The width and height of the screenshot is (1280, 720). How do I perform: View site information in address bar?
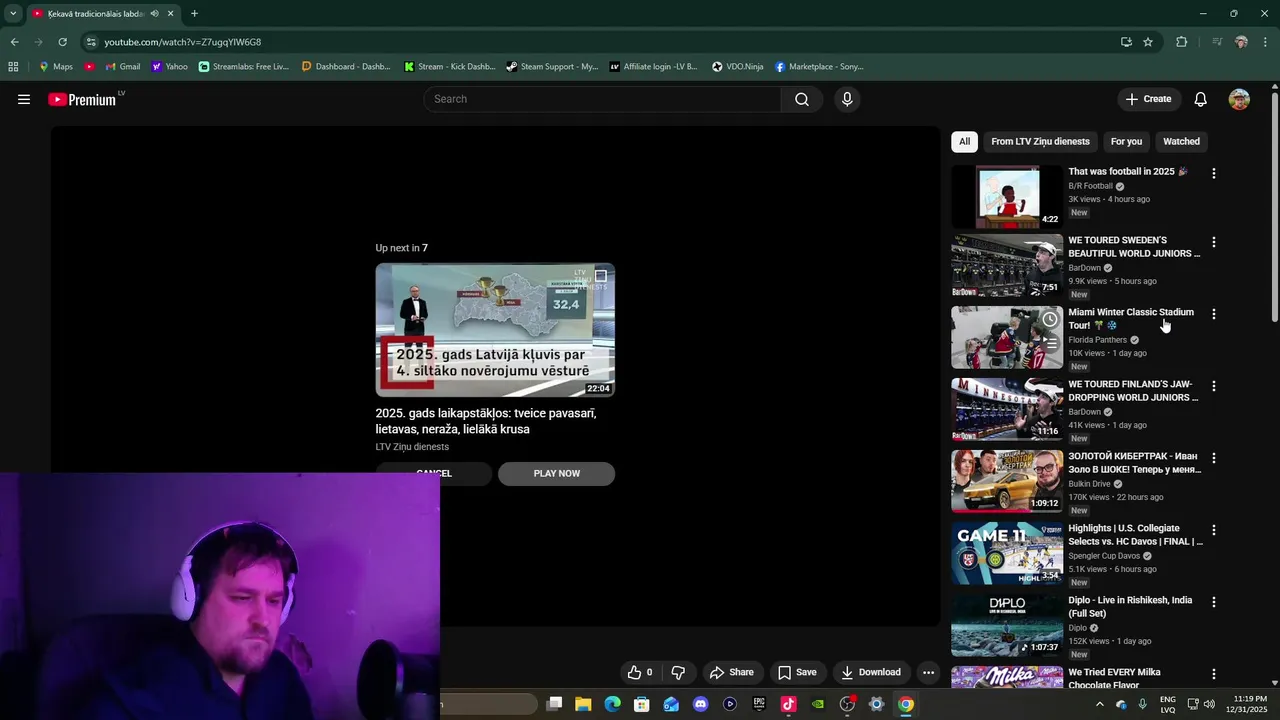[91, 42]
